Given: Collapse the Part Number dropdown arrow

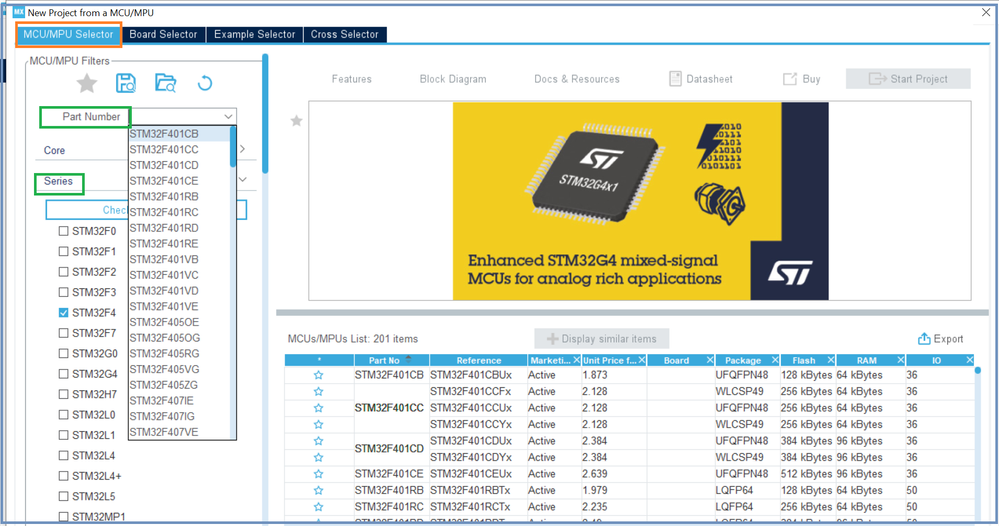Looking at the screenshot, I should 228,117.
